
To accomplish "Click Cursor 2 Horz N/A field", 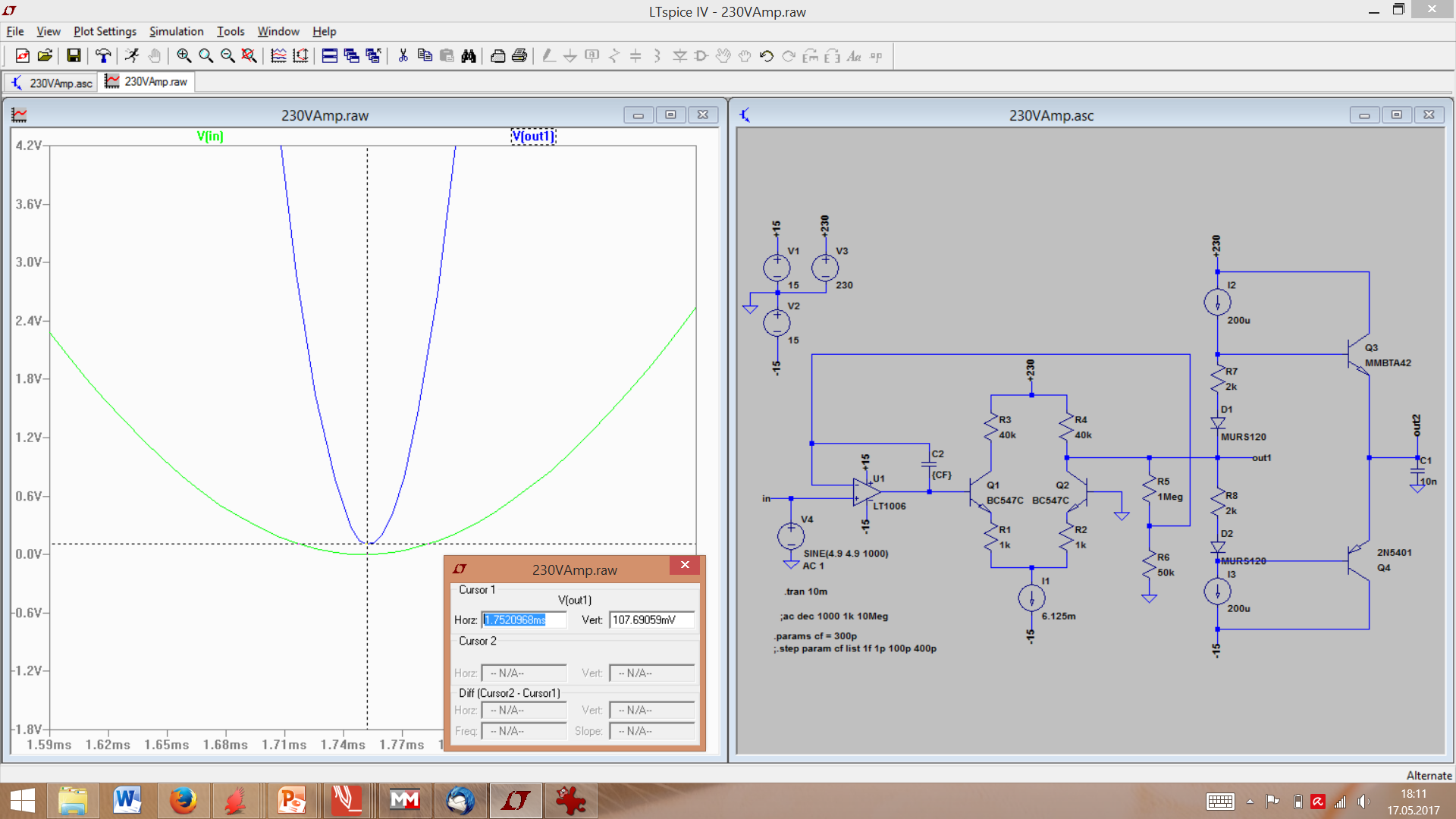I will point(524,673).
